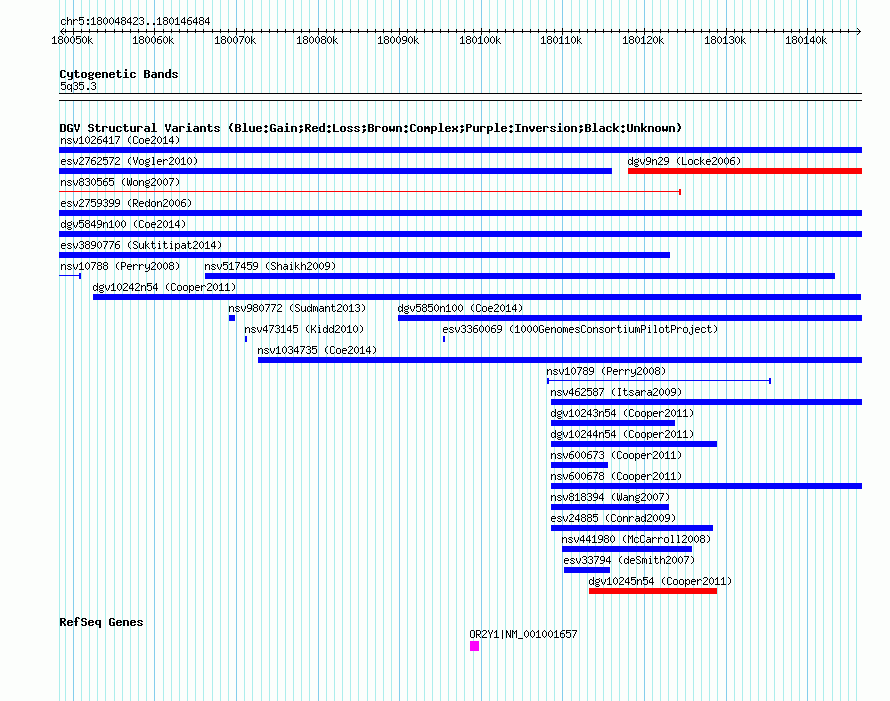
Task: Click the esv33794 (deSmith2007) label
Action: tap(629, 560)
